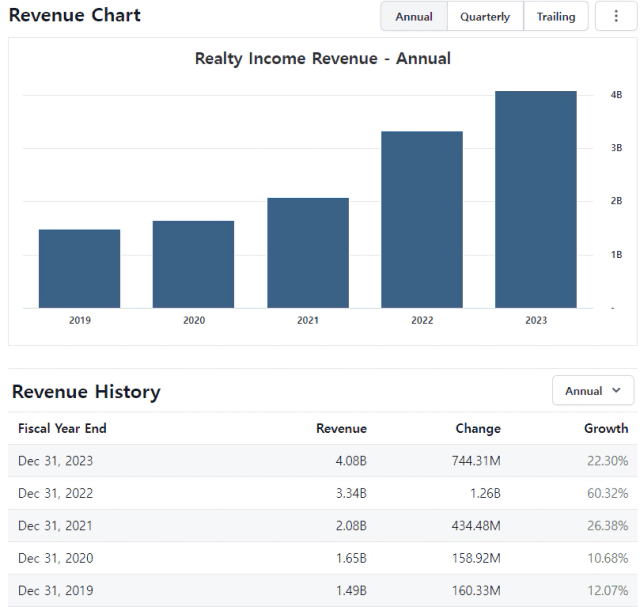Click the 60.32% growth value
Viewport: 640px width, 607px height.
point(608,493)
